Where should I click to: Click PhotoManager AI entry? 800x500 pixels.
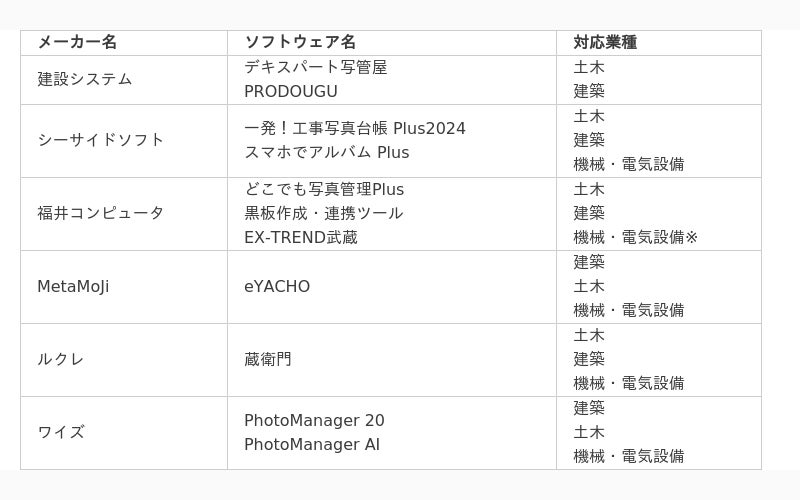(312, 444)
